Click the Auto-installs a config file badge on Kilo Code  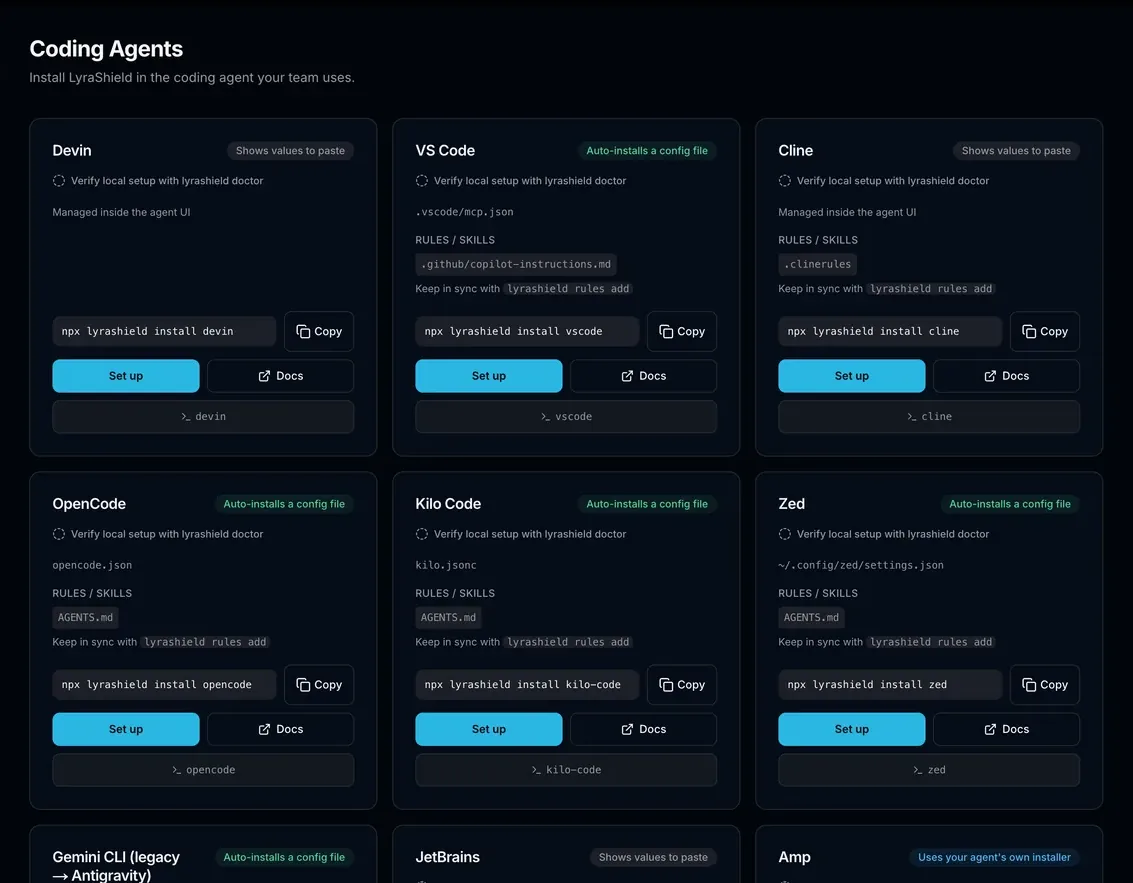647,504
